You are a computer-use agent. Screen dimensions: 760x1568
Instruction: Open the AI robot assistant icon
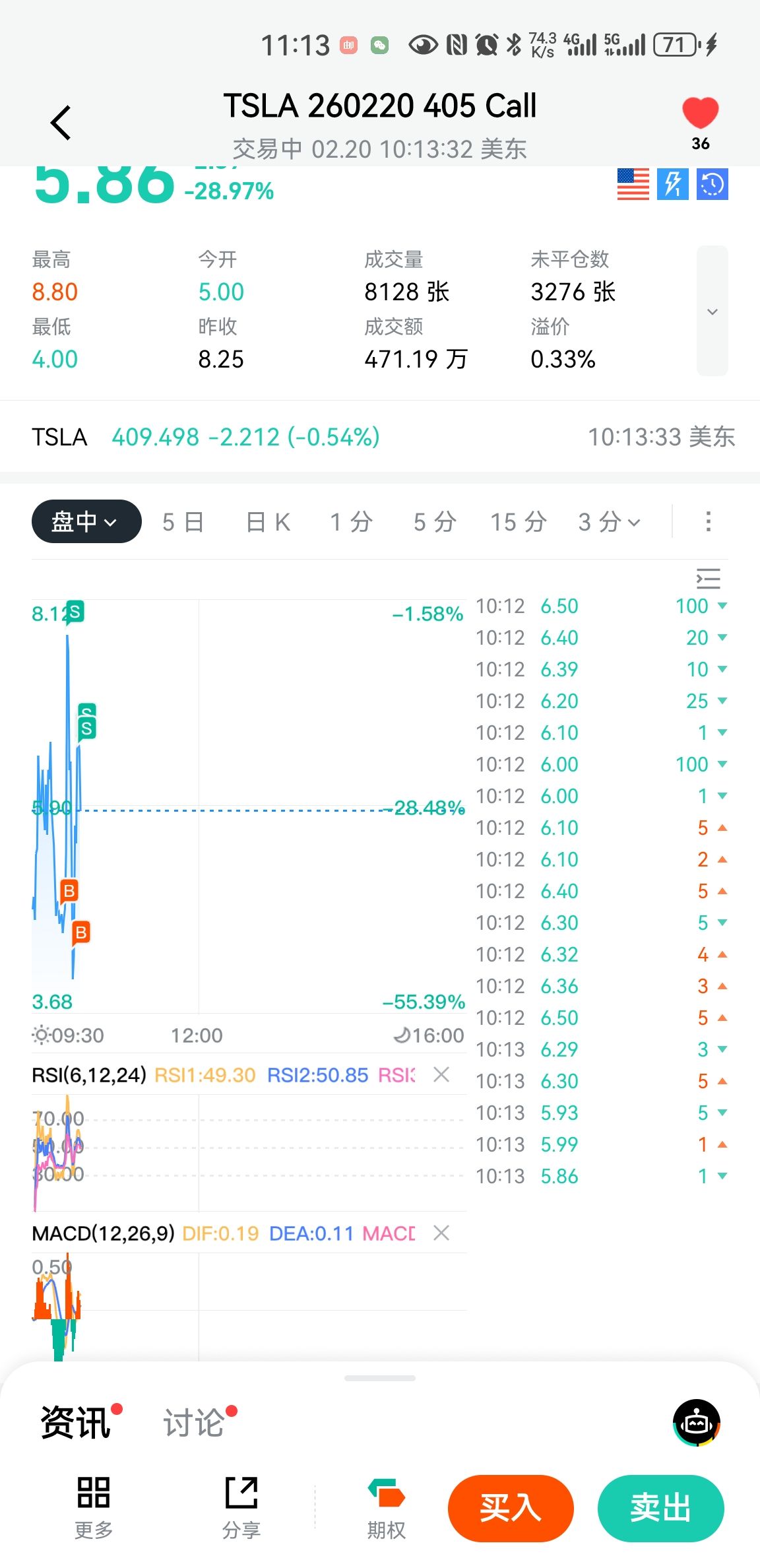tap(696, 1421)
